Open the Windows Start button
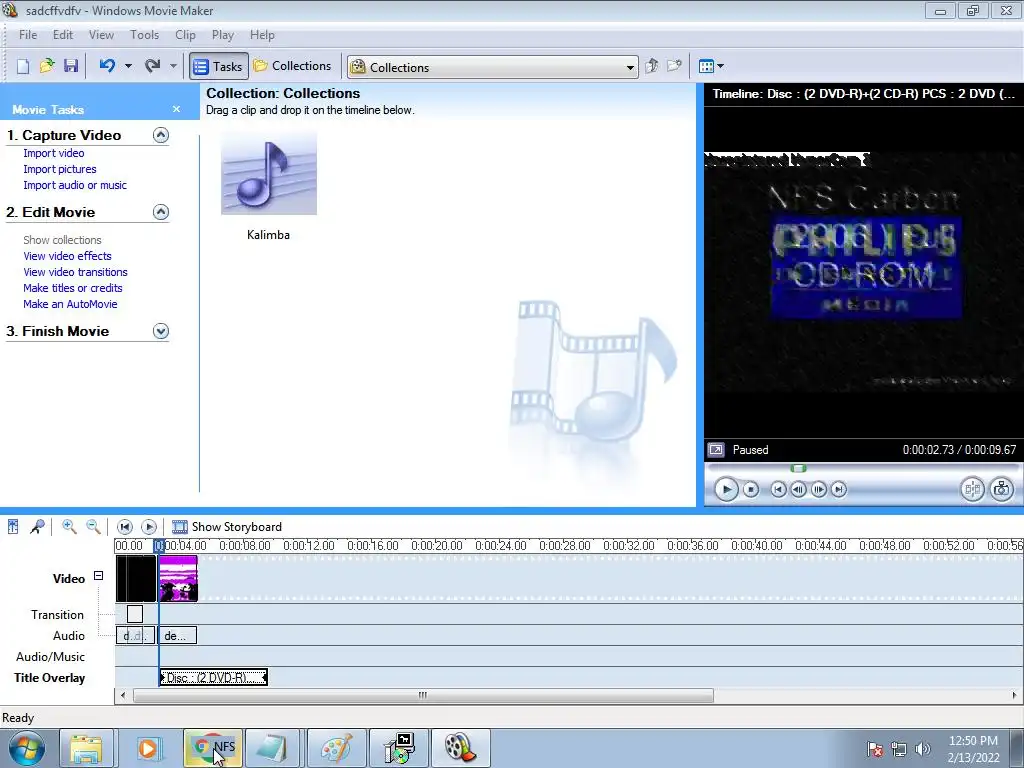1024x768 pixels. click(27, 748)
